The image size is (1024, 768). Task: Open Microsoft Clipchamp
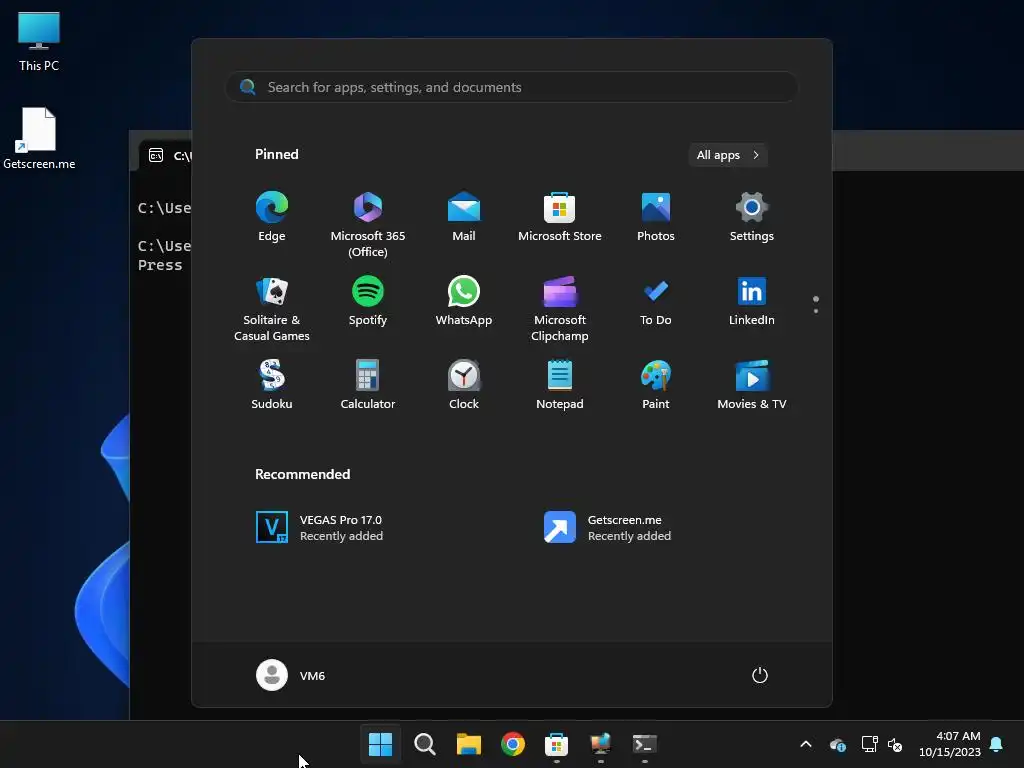pyautogui.click(x=560, y=310)
